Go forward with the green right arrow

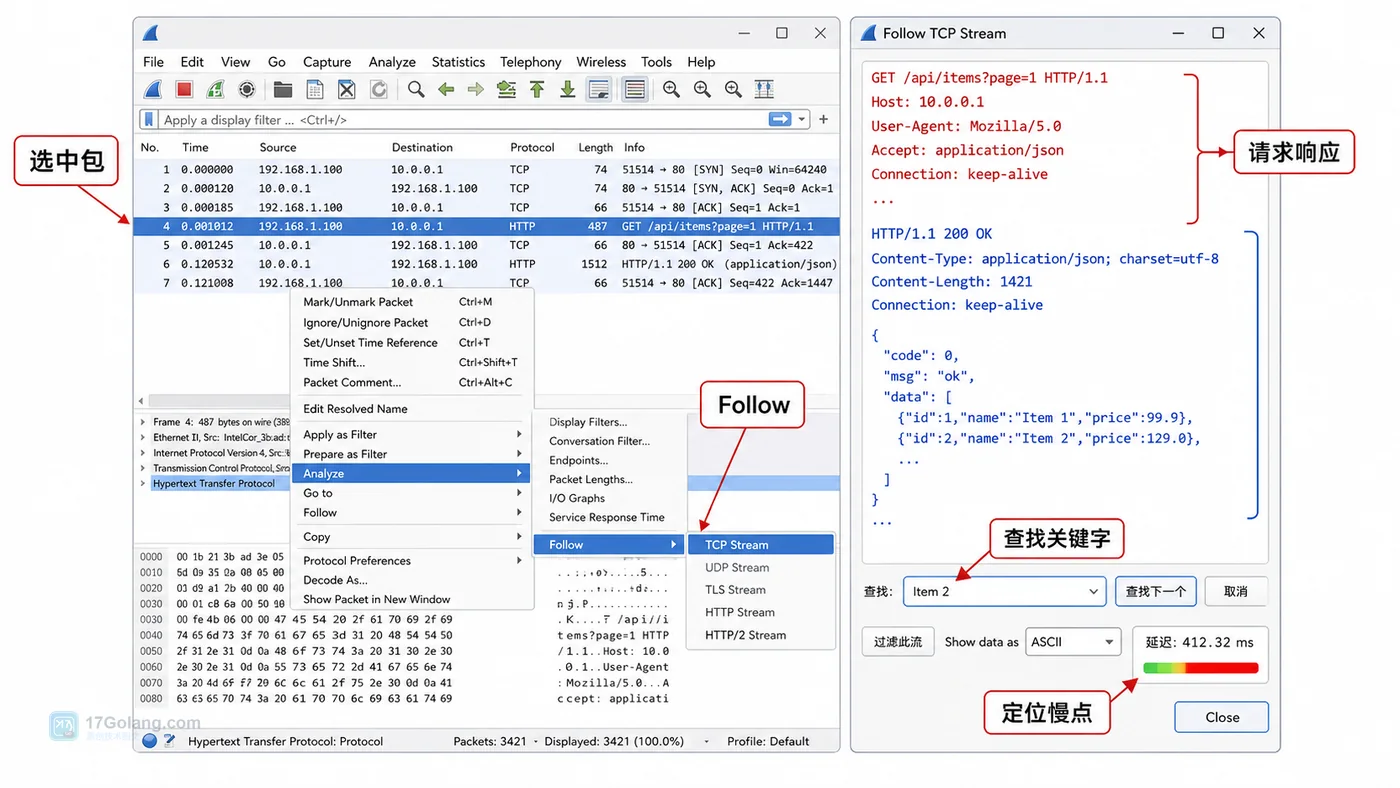[476, 90]
